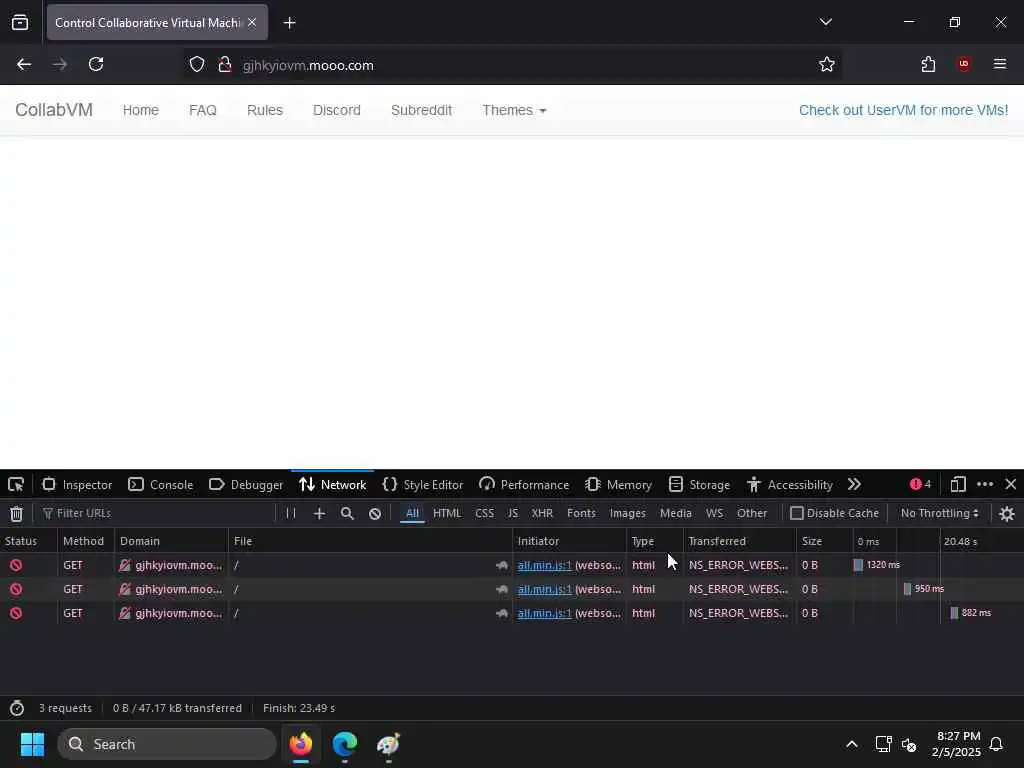Filter requests by HTML
This screenshot has height=768, width=1024.
point(447,513)
